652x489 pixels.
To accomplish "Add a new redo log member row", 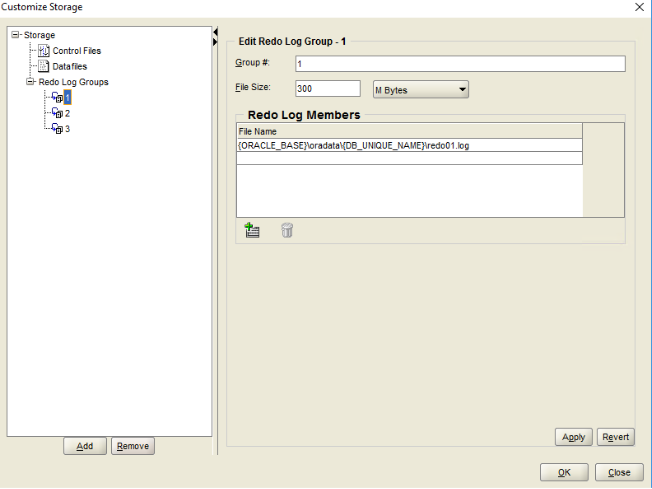I will click(252, 231).
